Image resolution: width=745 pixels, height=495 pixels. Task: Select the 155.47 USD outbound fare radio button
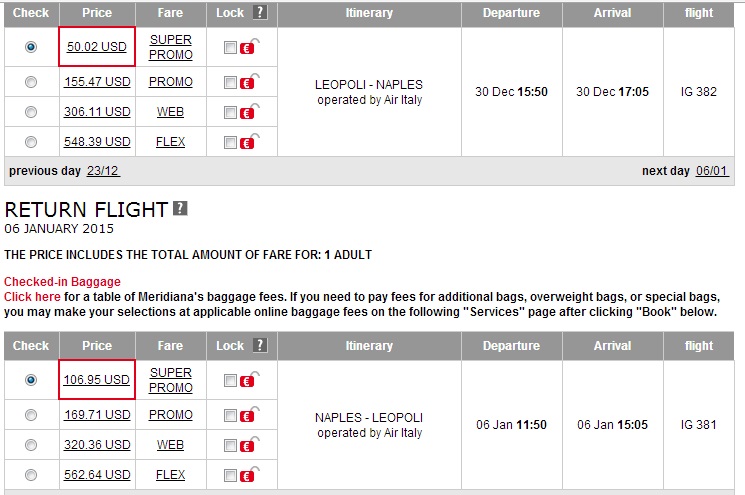31,82
